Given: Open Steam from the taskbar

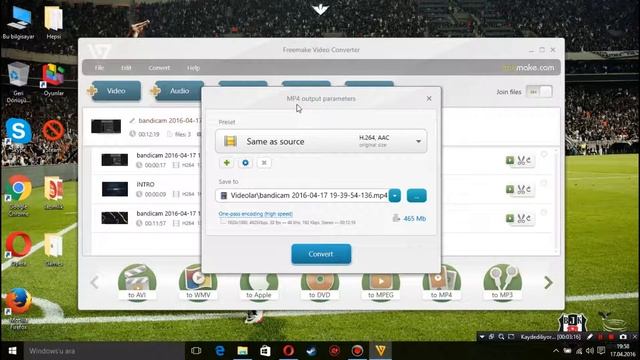Looking at the screenshot, I should pyautogui.click(x=311, y=351).
